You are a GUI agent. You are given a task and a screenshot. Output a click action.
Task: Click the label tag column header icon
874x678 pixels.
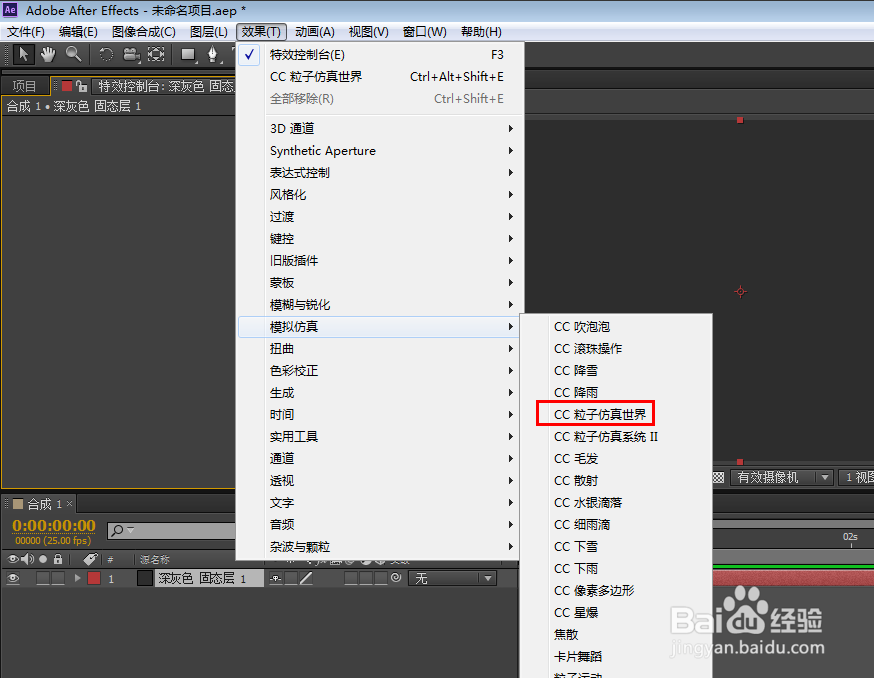point(90,559)
